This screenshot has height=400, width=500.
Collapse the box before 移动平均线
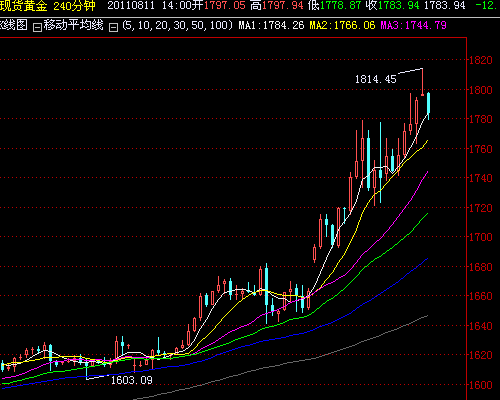[x=37, y=27]
